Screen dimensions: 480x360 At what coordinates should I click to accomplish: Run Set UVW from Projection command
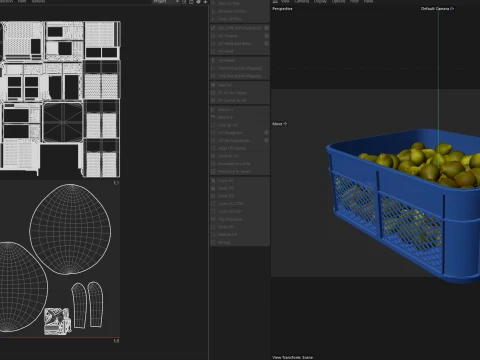pyautogui.click(x=236, y=28)
